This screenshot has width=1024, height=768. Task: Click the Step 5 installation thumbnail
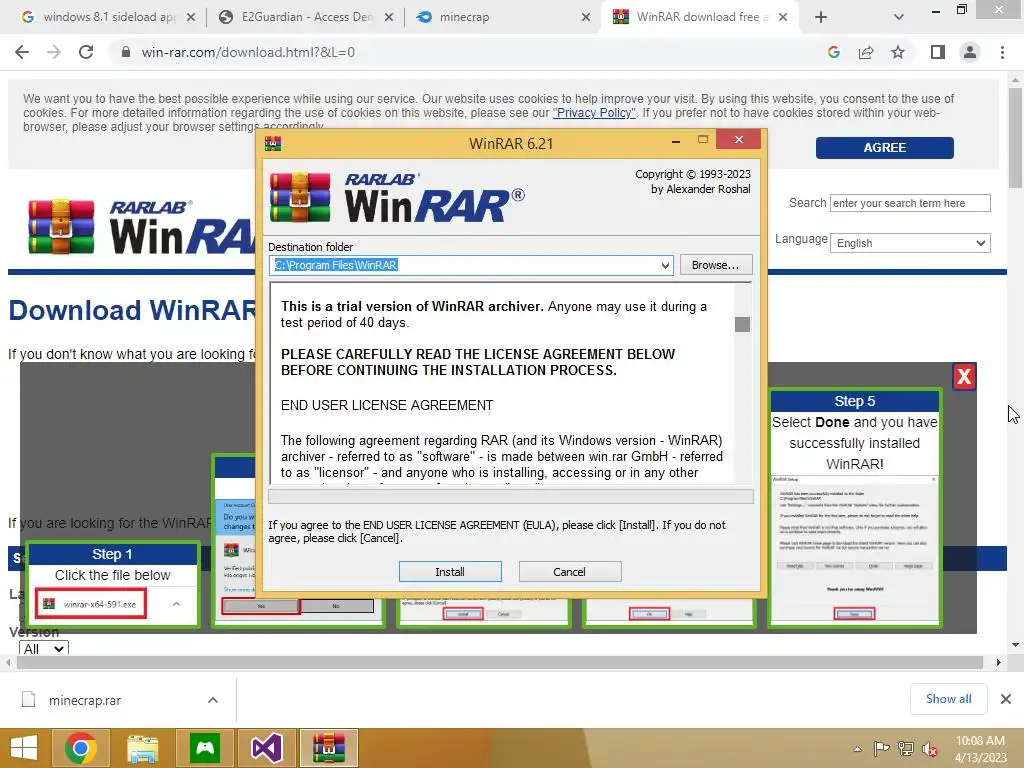tap(855, 508)
